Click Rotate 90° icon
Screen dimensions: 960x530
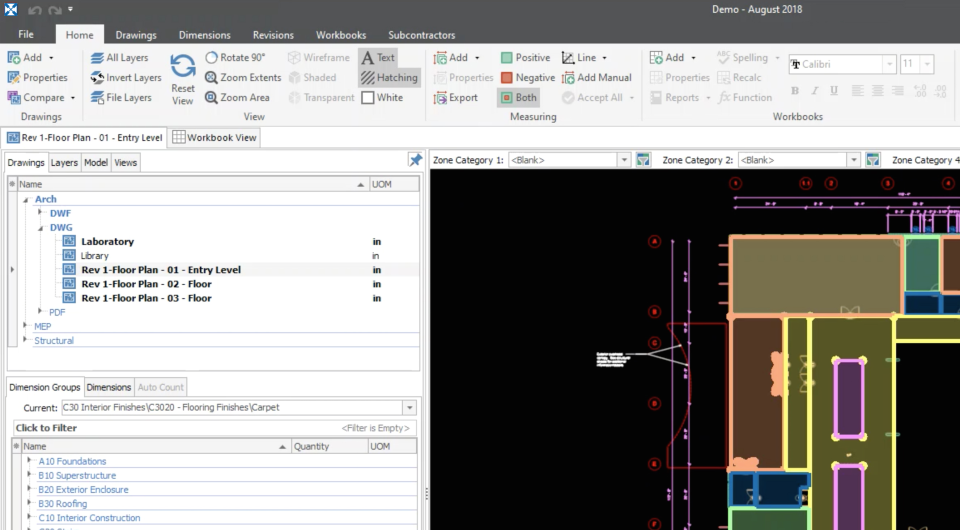click(x=212, y=58)
